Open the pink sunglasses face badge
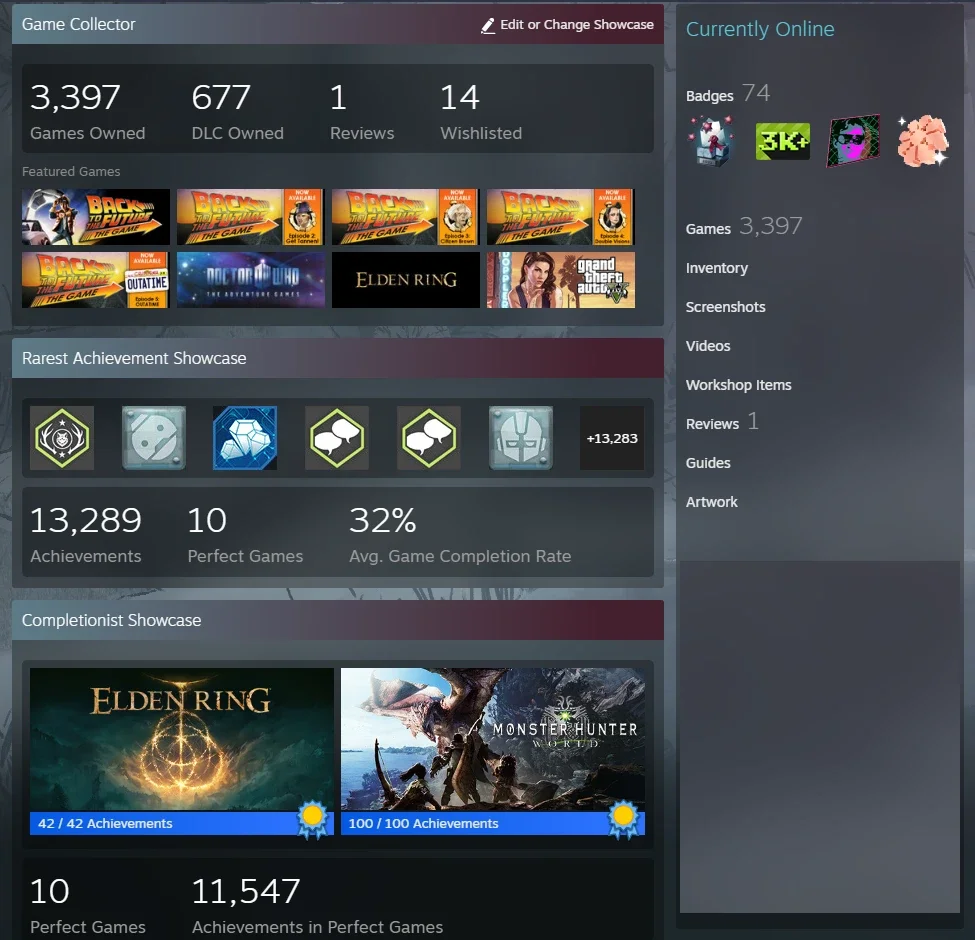This screenshot has width=975, height=940. [x=853, y=141]
